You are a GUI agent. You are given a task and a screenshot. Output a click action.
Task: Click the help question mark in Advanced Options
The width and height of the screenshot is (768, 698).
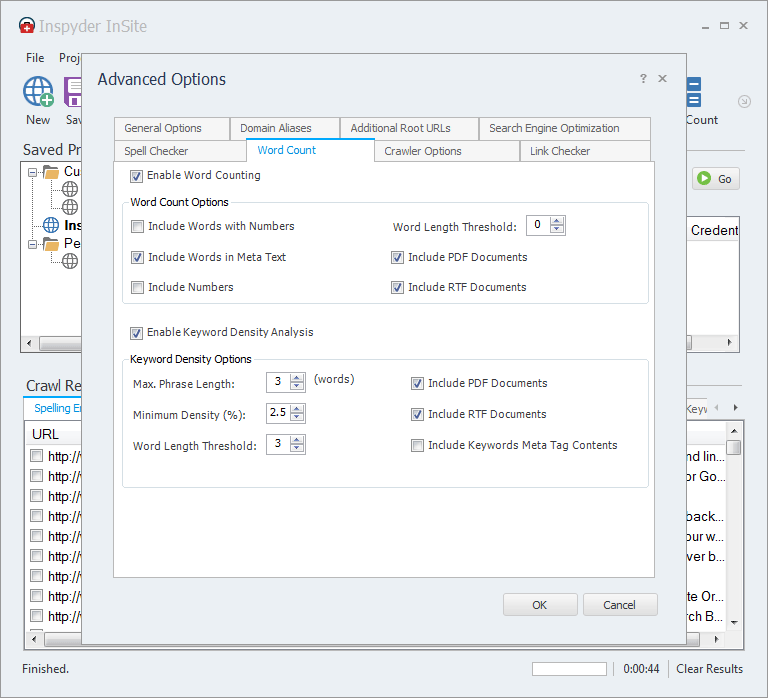tap(643, 78)
